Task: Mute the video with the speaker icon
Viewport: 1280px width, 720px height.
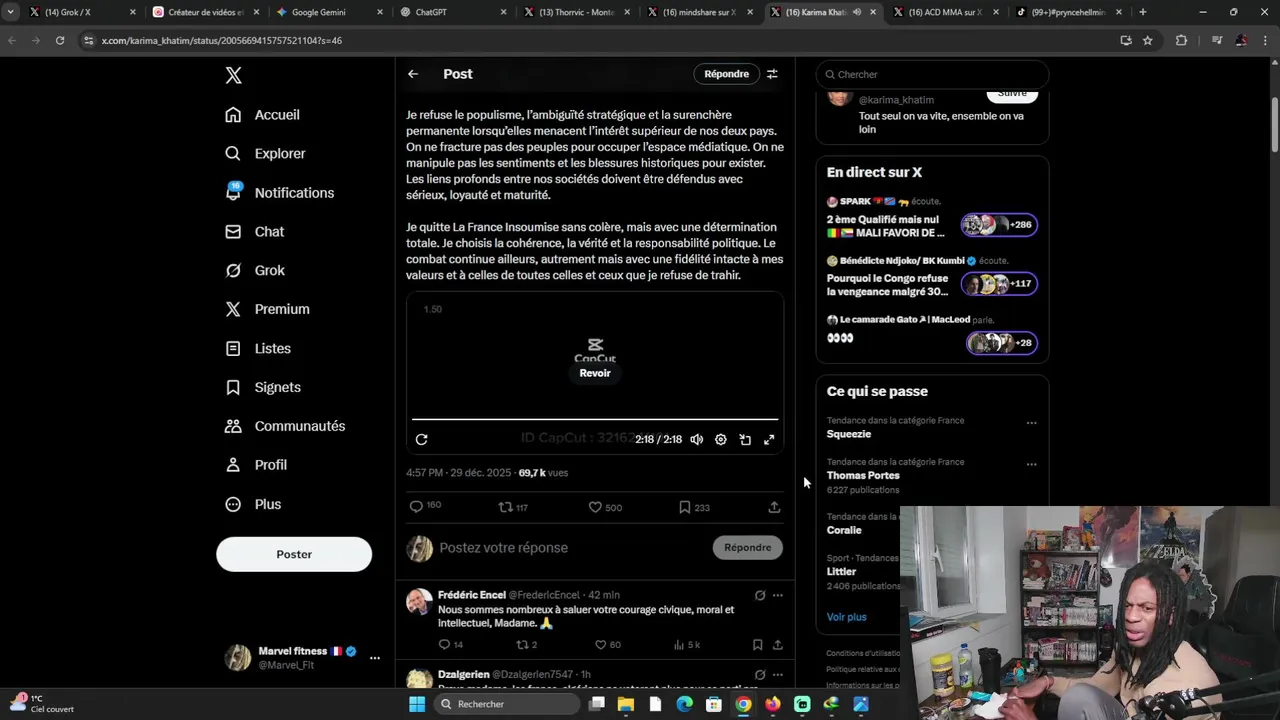Action: pyautogui.click(x=697, y=440)
